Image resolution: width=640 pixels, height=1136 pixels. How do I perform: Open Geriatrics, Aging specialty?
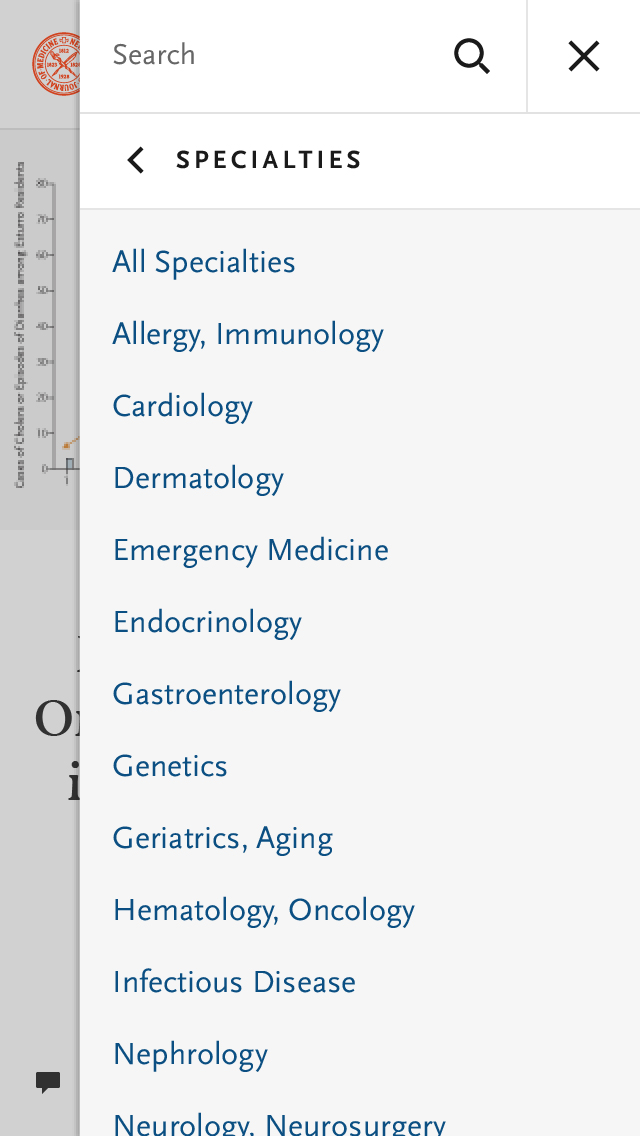(x=223, y=838)
